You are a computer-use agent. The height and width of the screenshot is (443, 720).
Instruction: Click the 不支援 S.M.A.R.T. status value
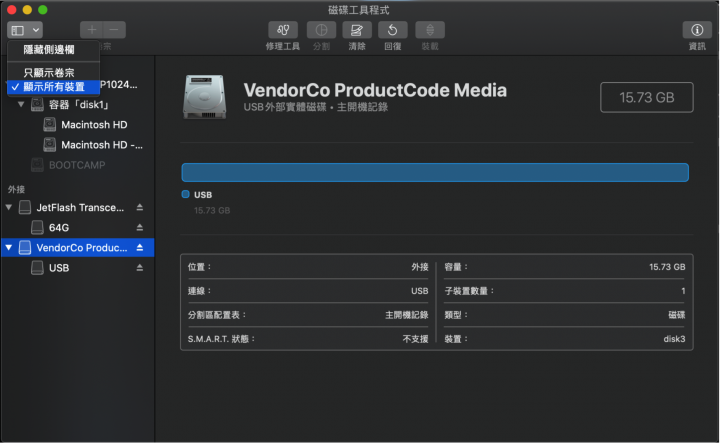coord(415,339)
